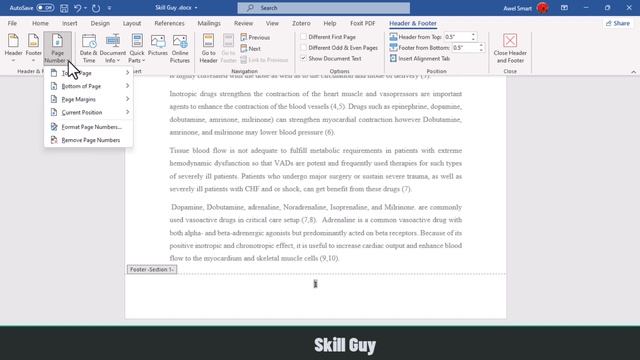Expand Current Position submenu
Image resolution: width=640 pixels, height=360 pixels.
89,112
